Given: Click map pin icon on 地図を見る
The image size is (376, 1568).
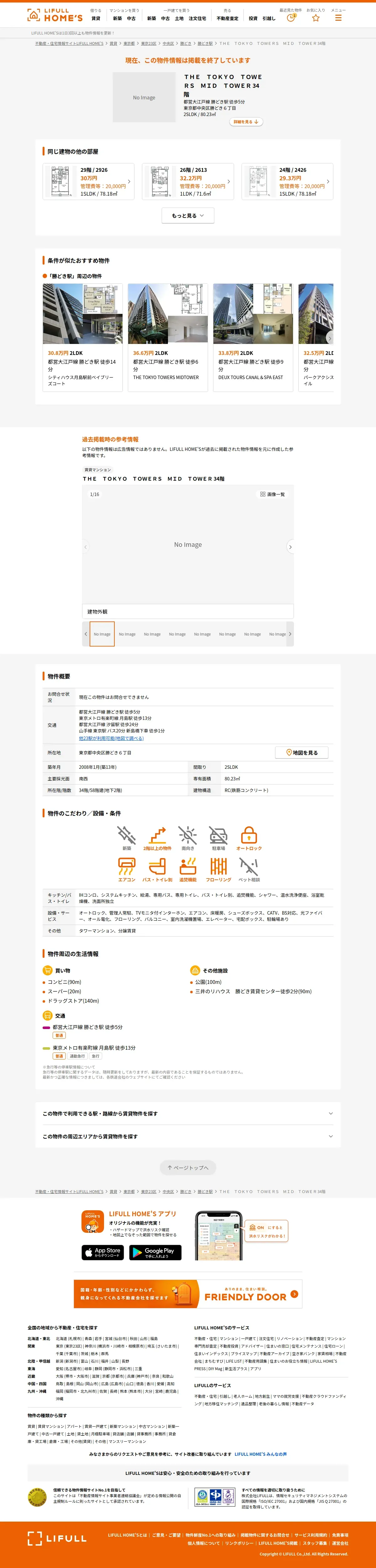Looking at the screenshot, I should pos(288,752).
